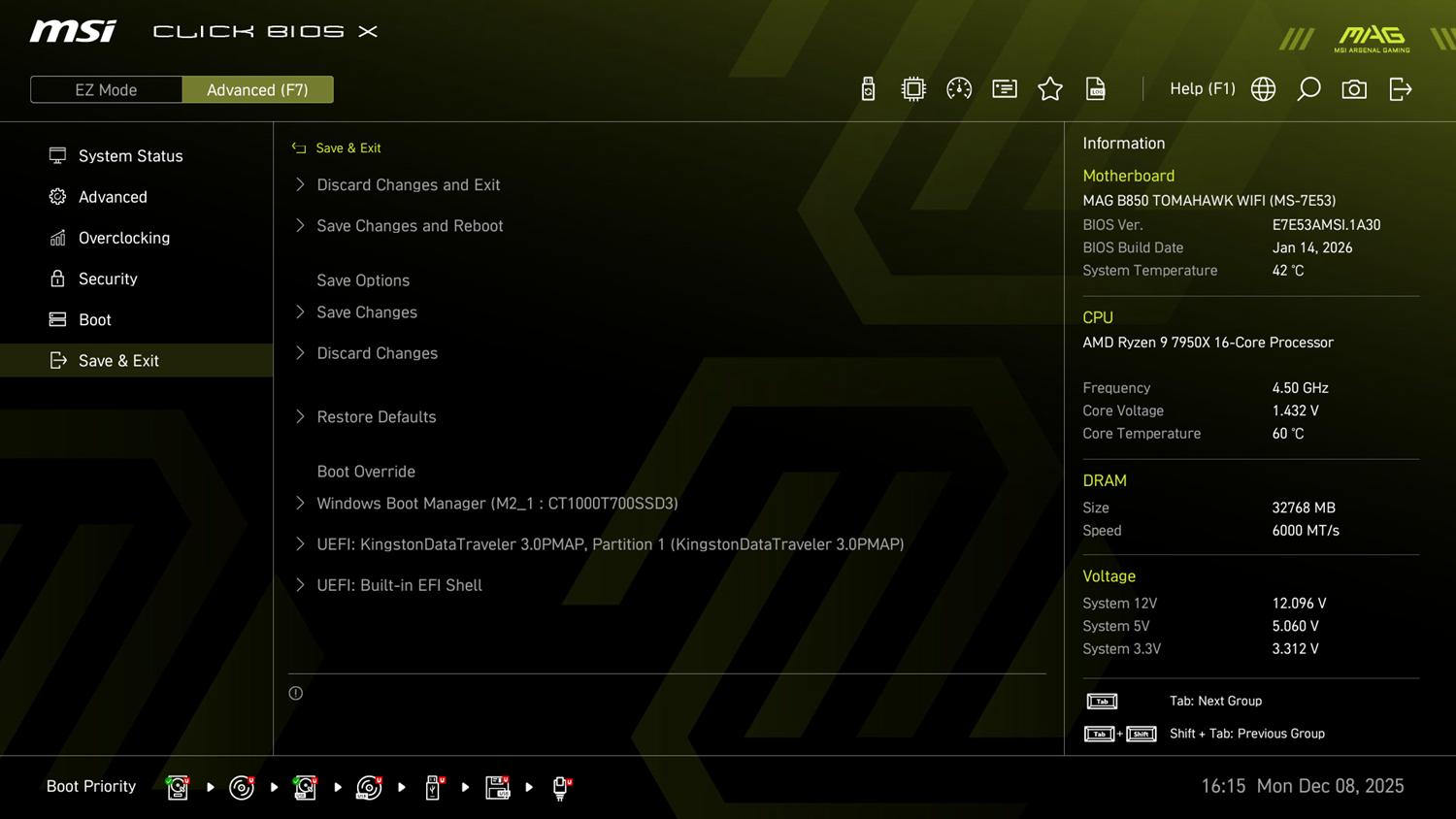Open Overclocking in the sidebar menu

click(123, 238)
